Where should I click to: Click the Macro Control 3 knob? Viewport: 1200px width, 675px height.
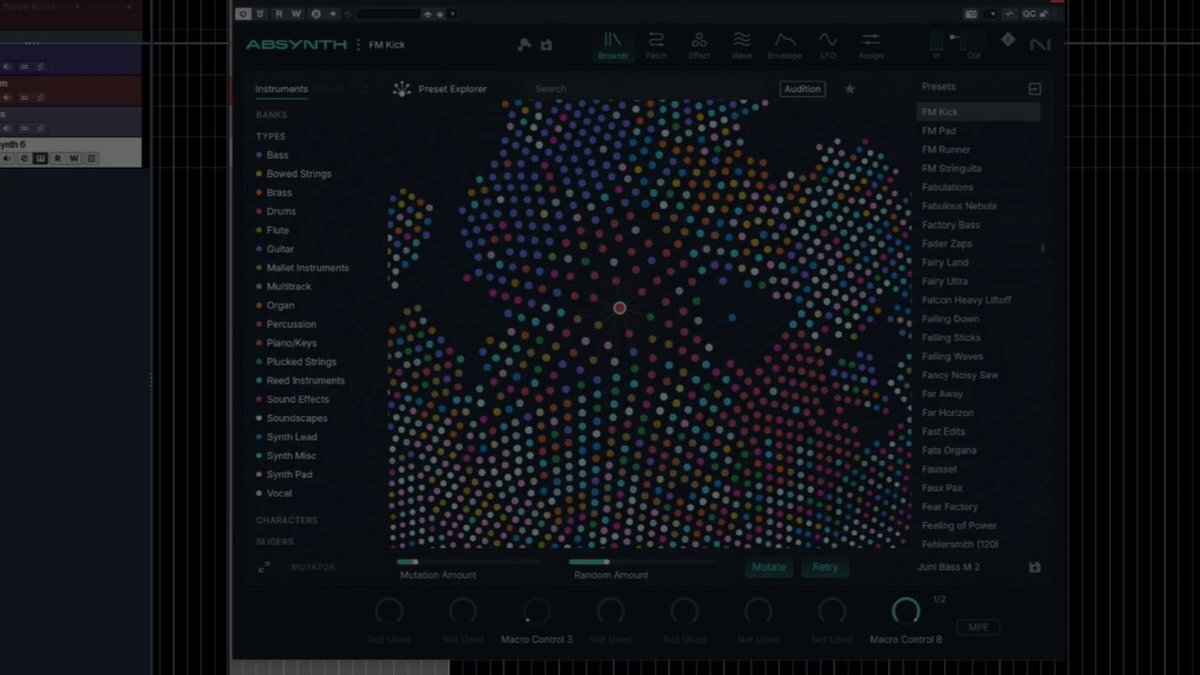coord(536,611)
